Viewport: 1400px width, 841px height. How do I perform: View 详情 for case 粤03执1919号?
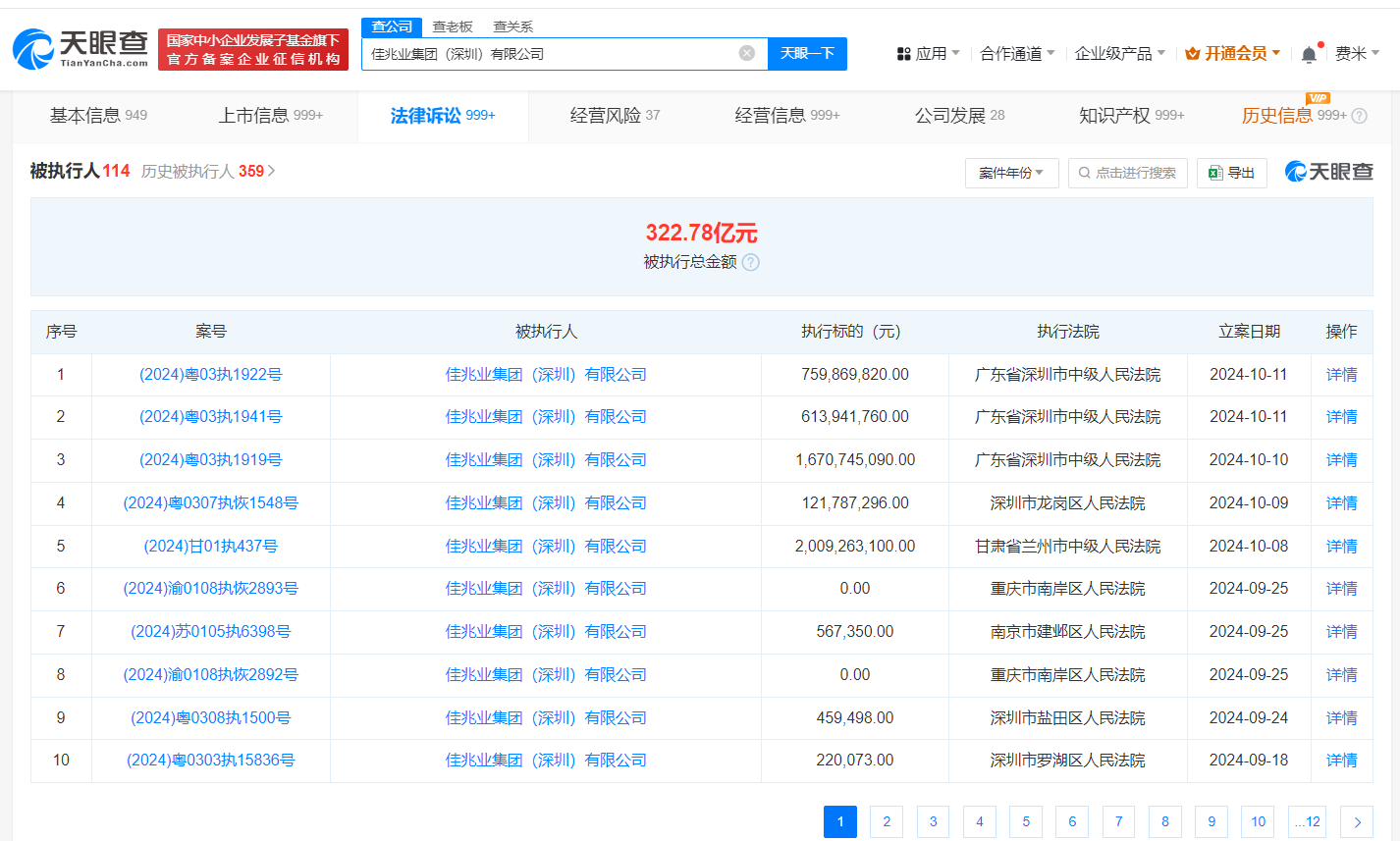1341,460
